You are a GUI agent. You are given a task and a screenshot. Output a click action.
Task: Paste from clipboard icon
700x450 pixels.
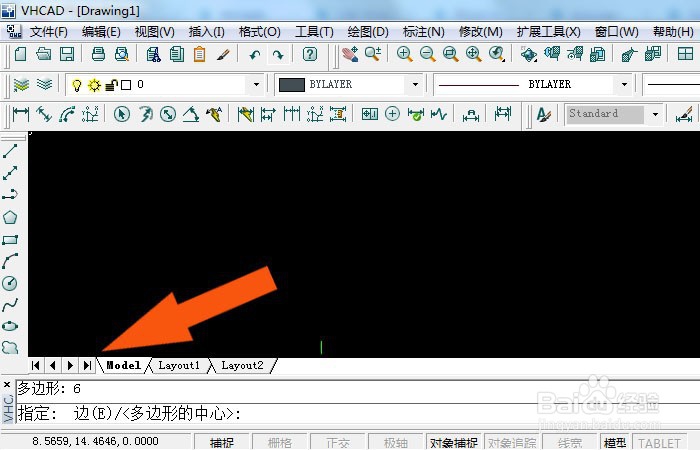tap(200, 54)
